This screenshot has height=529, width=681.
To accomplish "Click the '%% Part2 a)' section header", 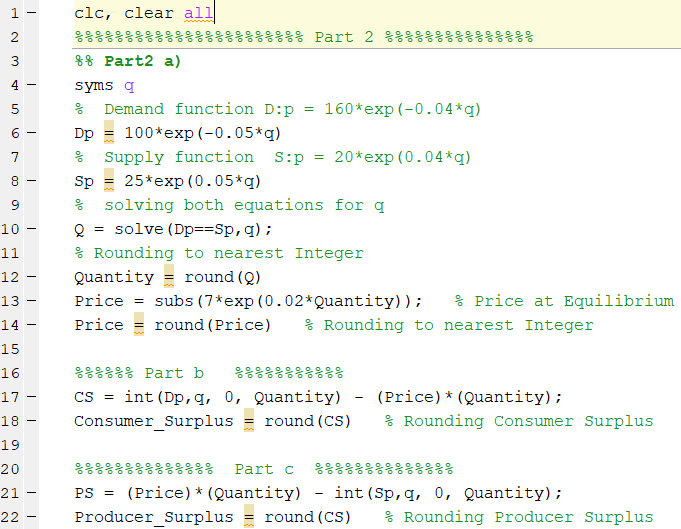I will pos(127,61).
